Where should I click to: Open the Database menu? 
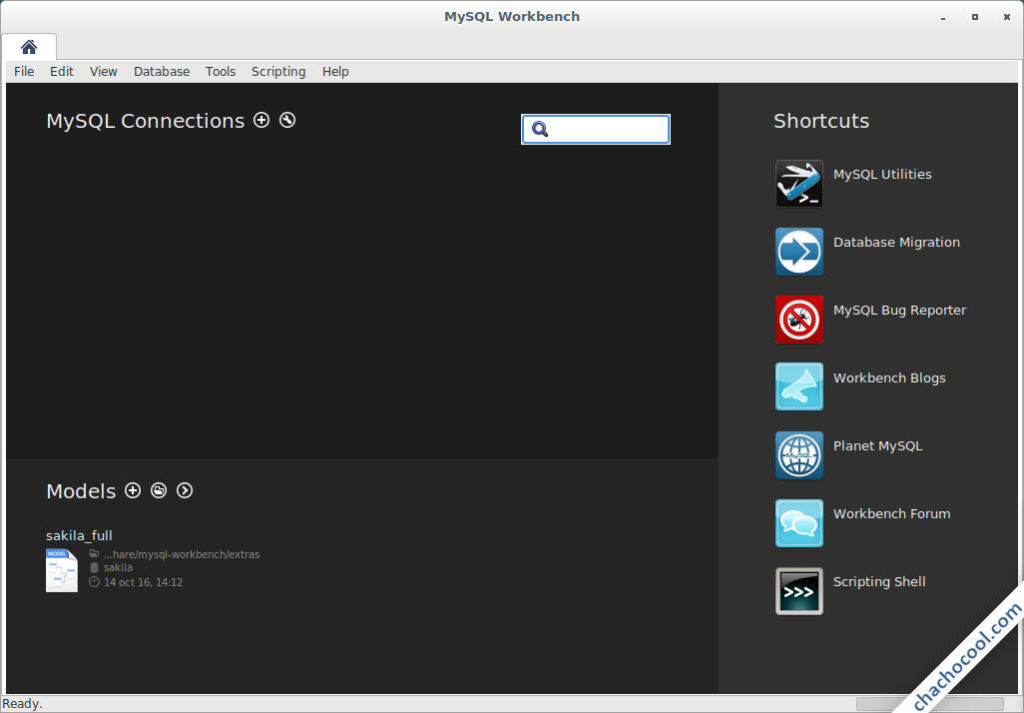[161, 72]
